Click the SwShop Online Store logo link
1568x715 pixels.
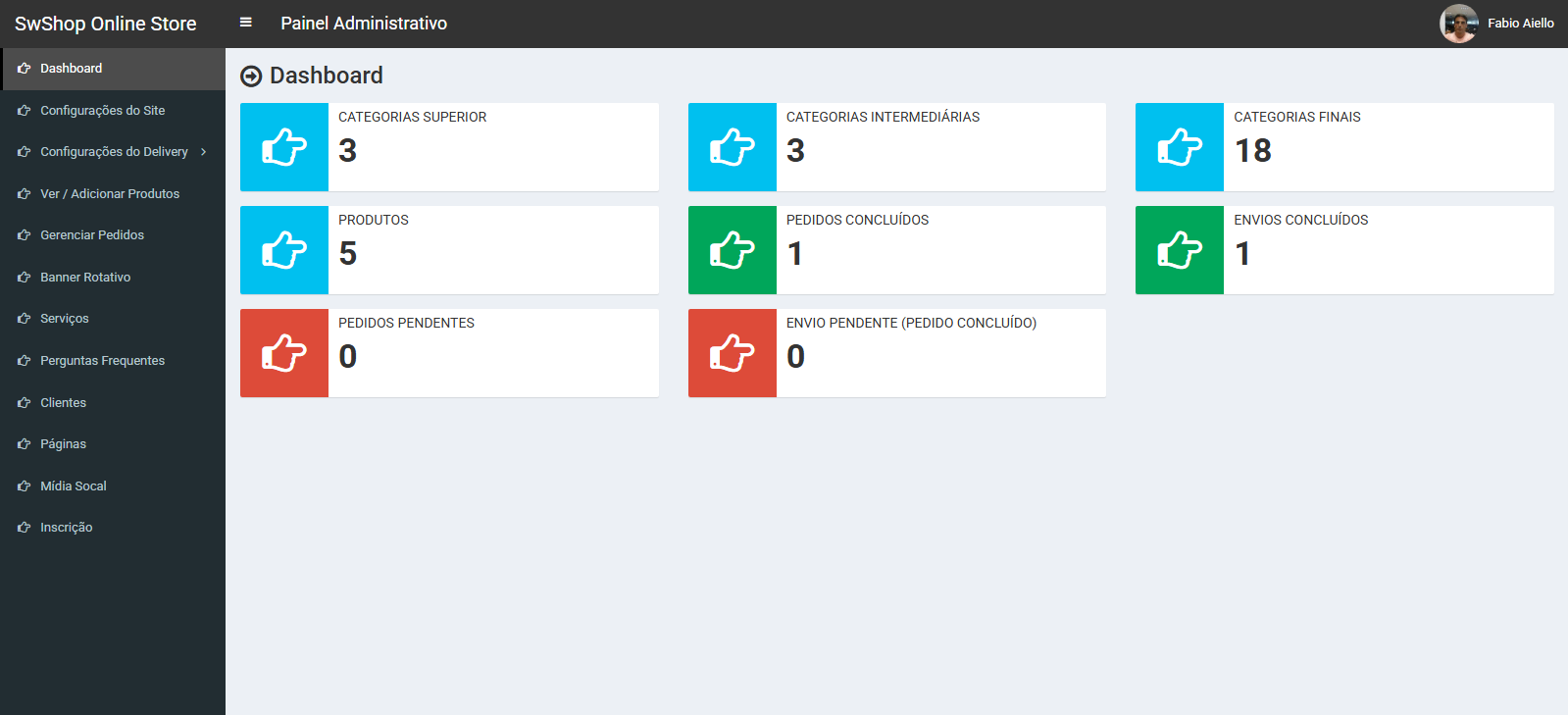tap(106, 24)
